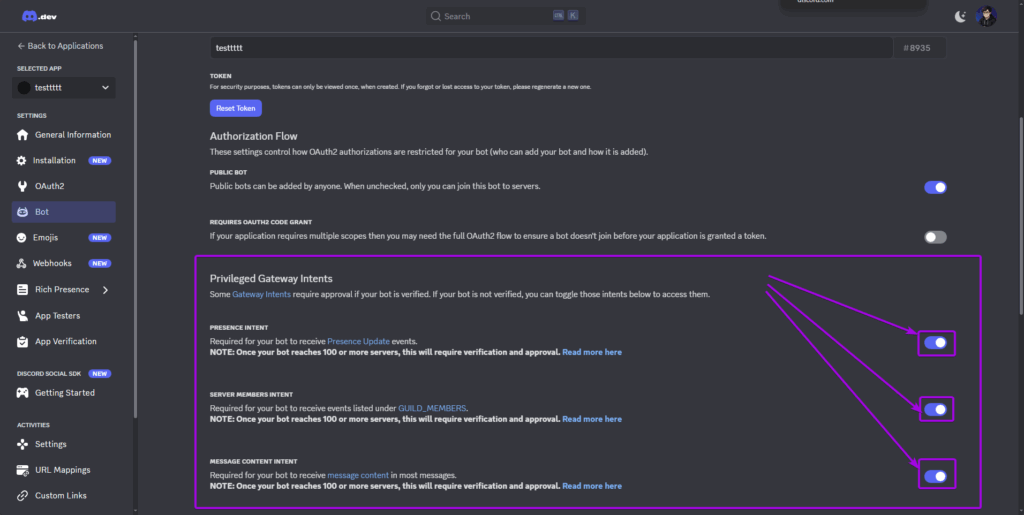Open the URL Mappings page
This screenshot has width=1024, height=515.
pos(62,470)
